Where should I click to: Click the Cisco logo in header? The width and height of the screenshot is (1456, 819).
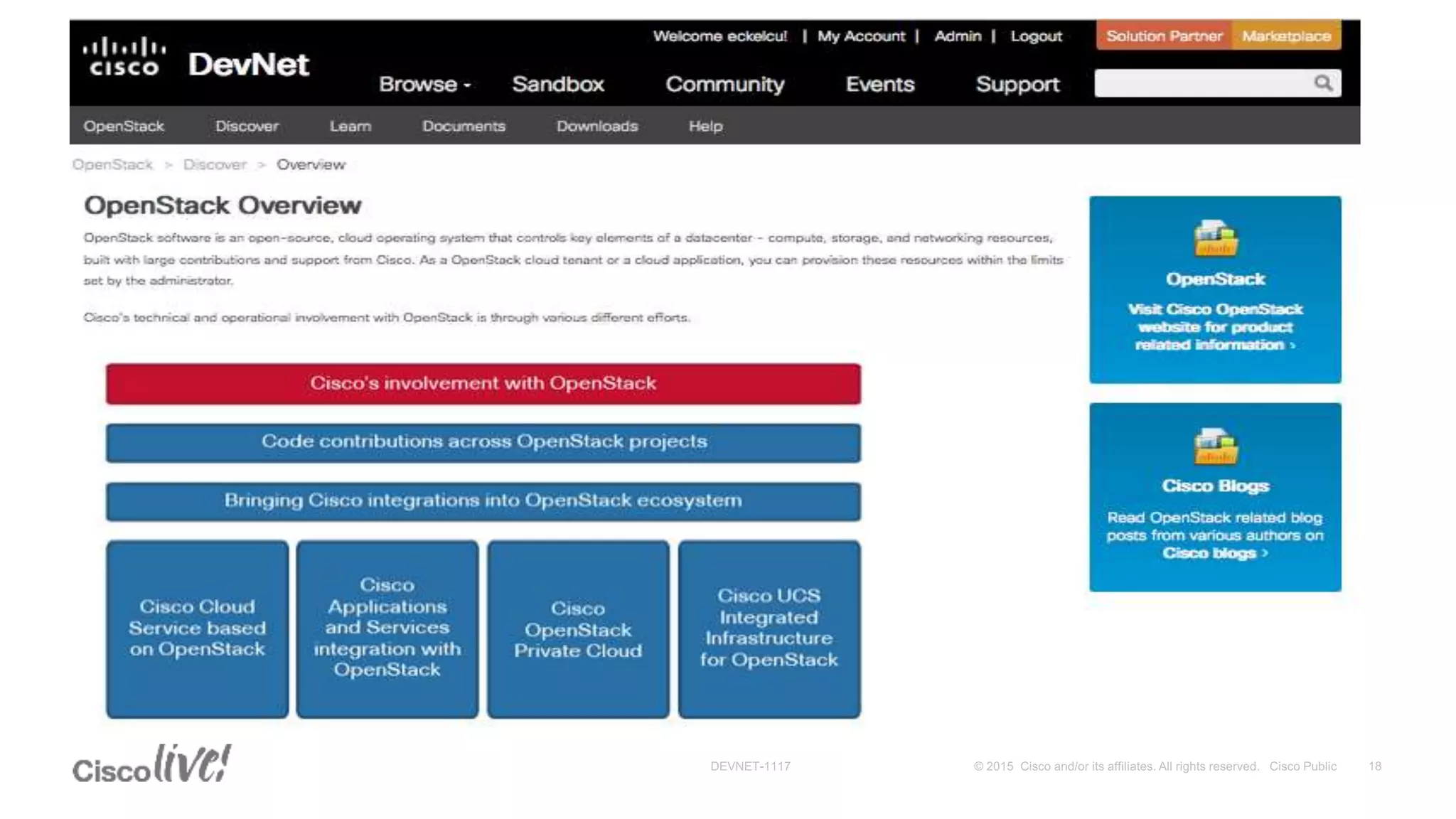[124, 57]
